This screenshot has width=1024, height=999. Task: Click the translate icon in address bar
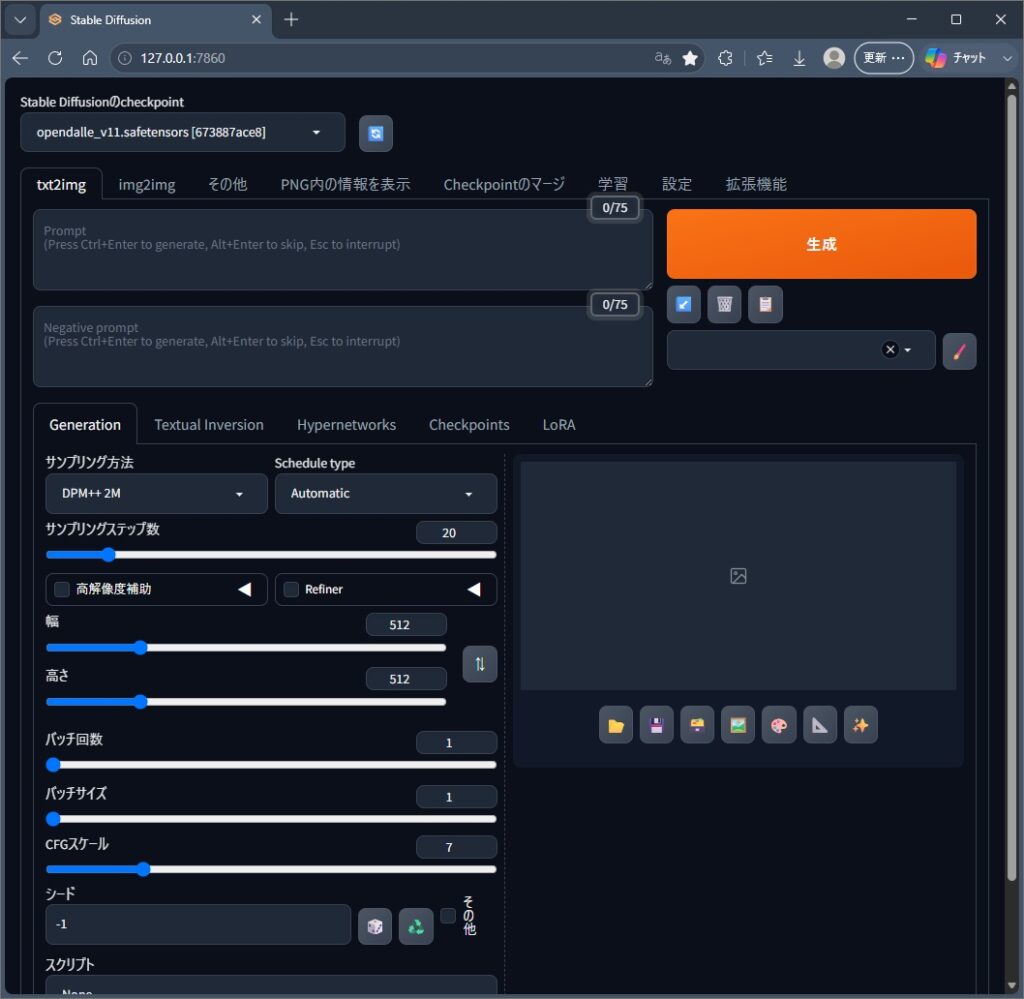[662, 58]
